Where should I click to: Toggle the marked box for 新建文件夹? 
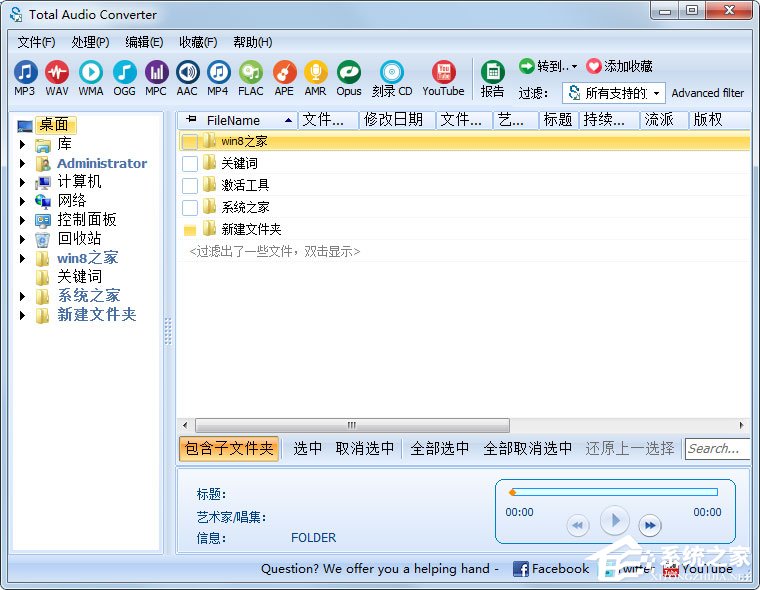pos(190,230)
